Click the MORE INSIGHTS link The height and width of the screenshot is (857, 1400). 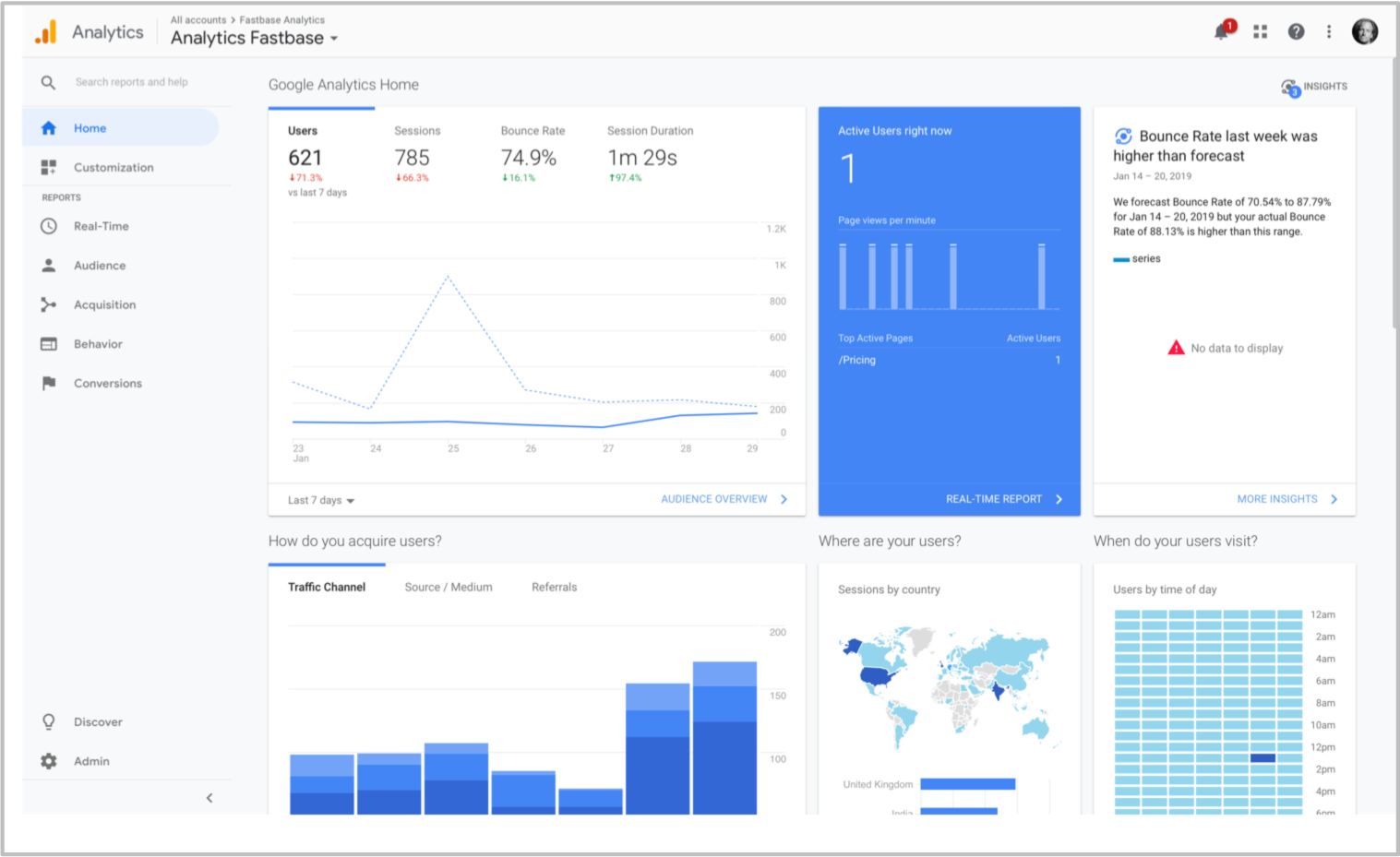click(1277, 499)
